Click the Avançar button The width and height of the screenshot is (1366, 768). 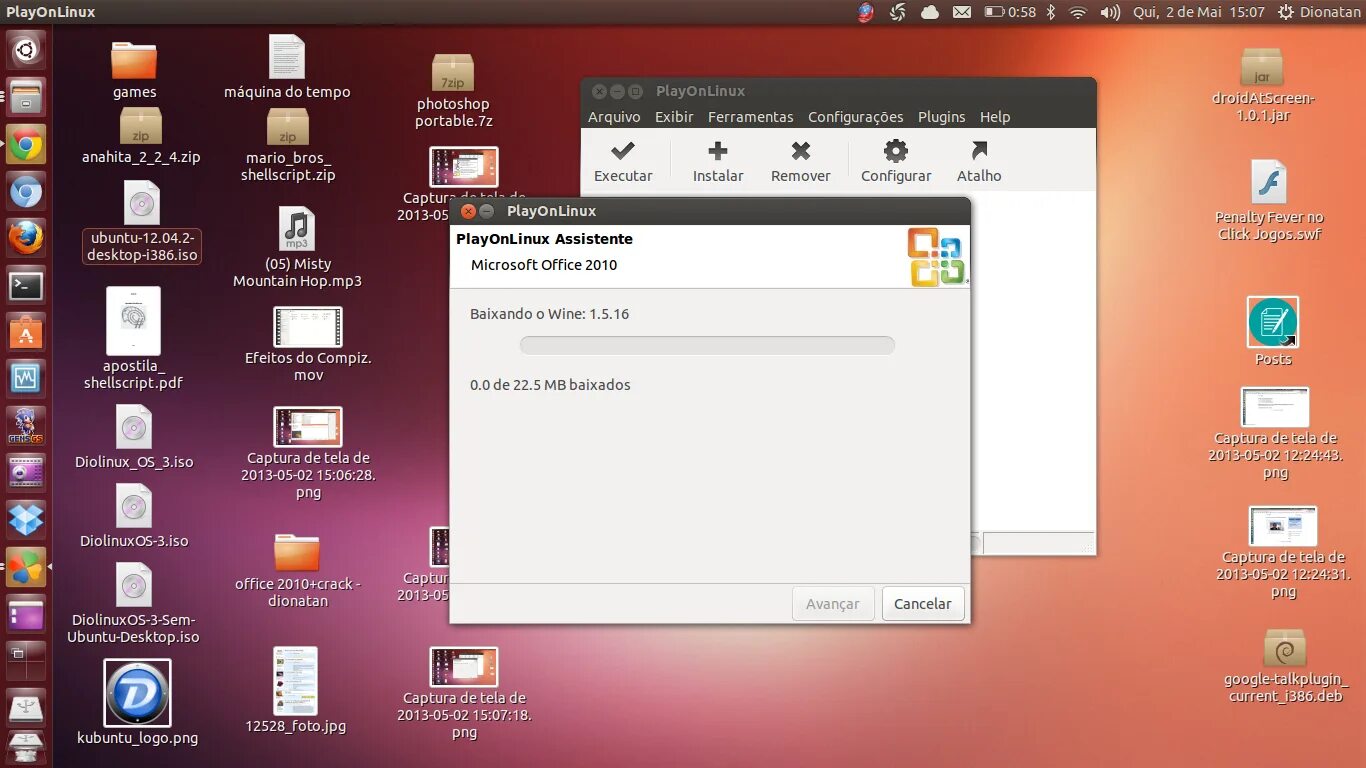(x=833, y=604)
